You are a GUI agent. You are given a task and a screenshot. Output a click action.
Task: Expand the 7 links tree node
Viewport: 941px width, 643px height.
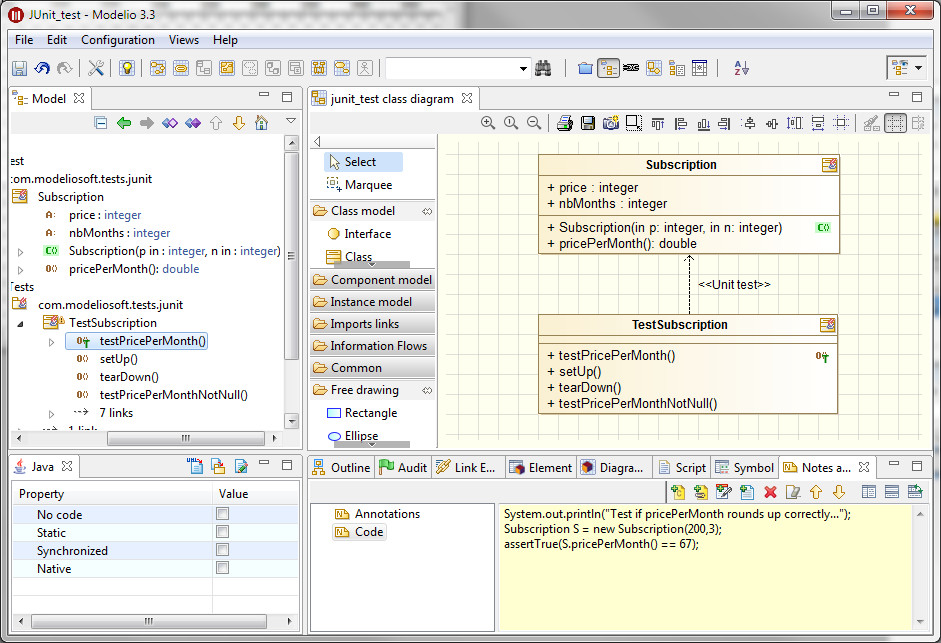[52, 414]
